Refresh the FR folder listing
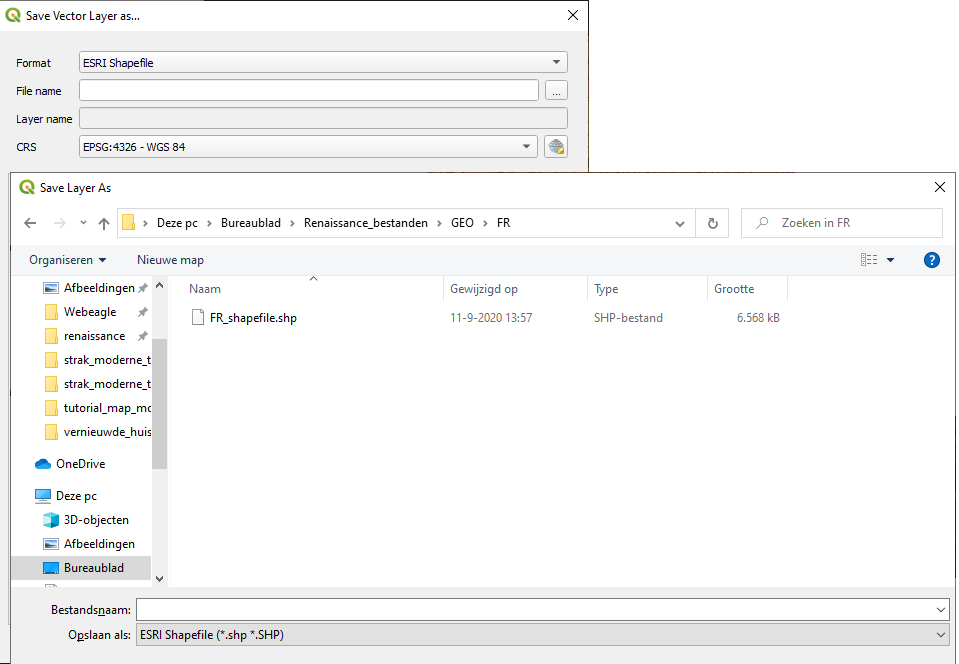 (x=712, y=223)
